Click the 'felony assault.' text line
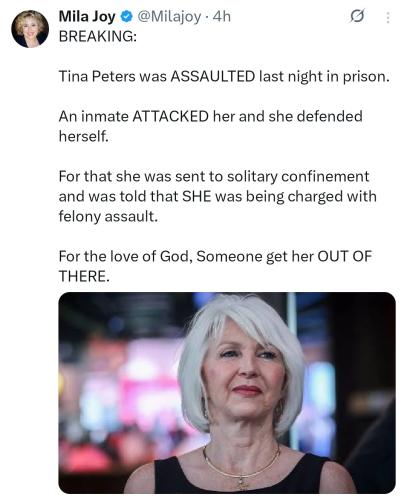The height and width of the screenshot is (500, 407). [108, 216]
